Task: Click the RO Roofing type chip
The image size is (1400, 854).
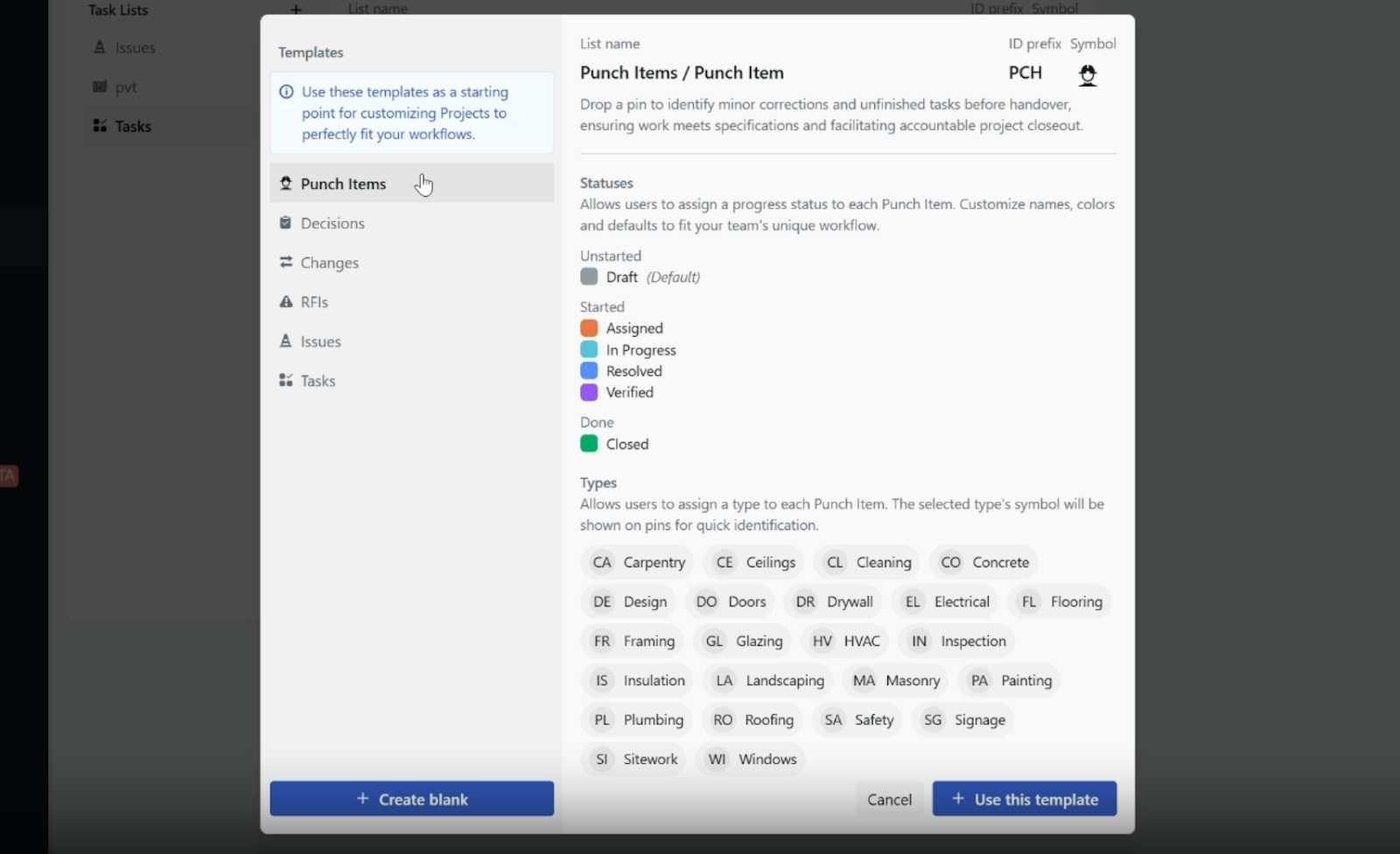Action: coord(752,720)
